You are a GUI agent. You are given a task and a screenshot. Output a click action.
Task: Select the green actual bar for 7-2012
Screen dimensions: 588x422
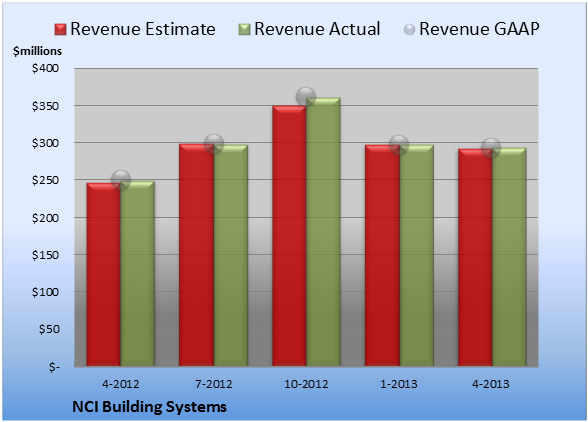coord(230,255)
